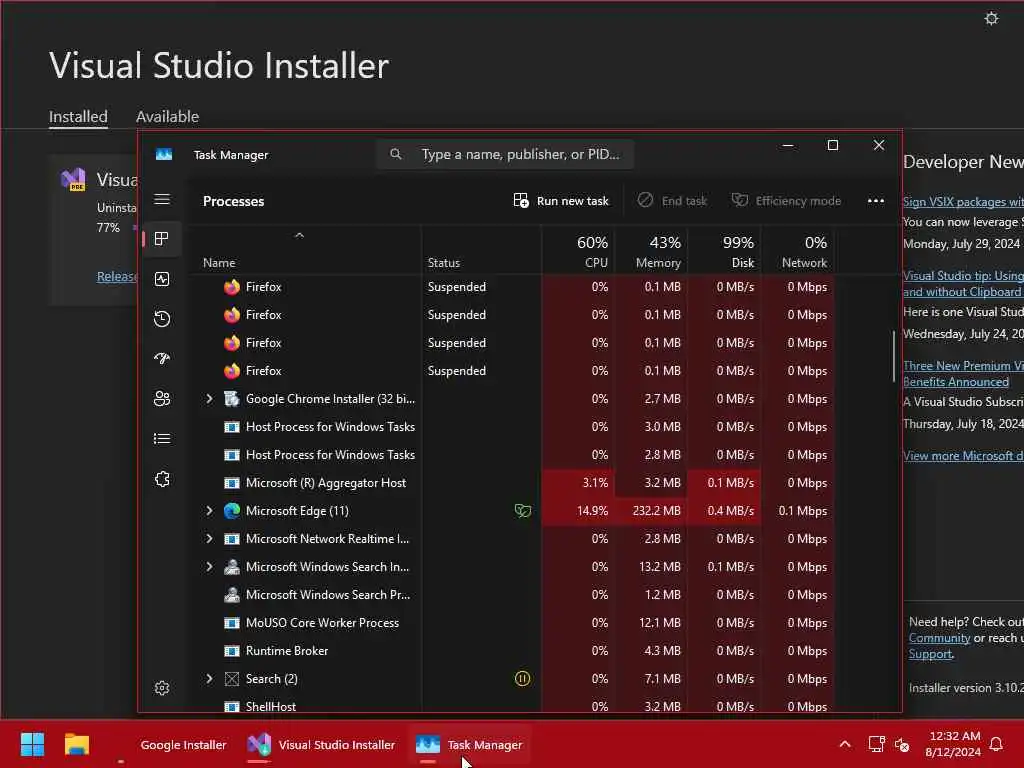Screen dimensions: 1024x768
Task: Click muted volume tray icon
Action: click(x=902, y=744)
